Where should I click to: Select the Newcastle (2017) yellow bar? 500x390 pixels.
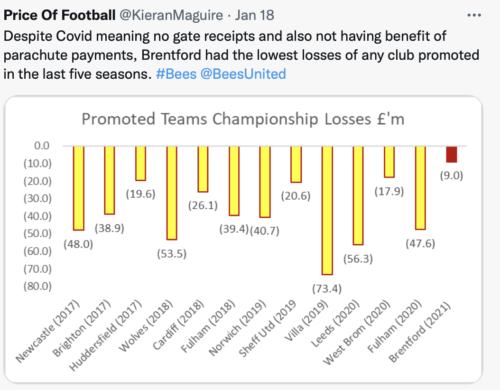click(x=79, y=188)
